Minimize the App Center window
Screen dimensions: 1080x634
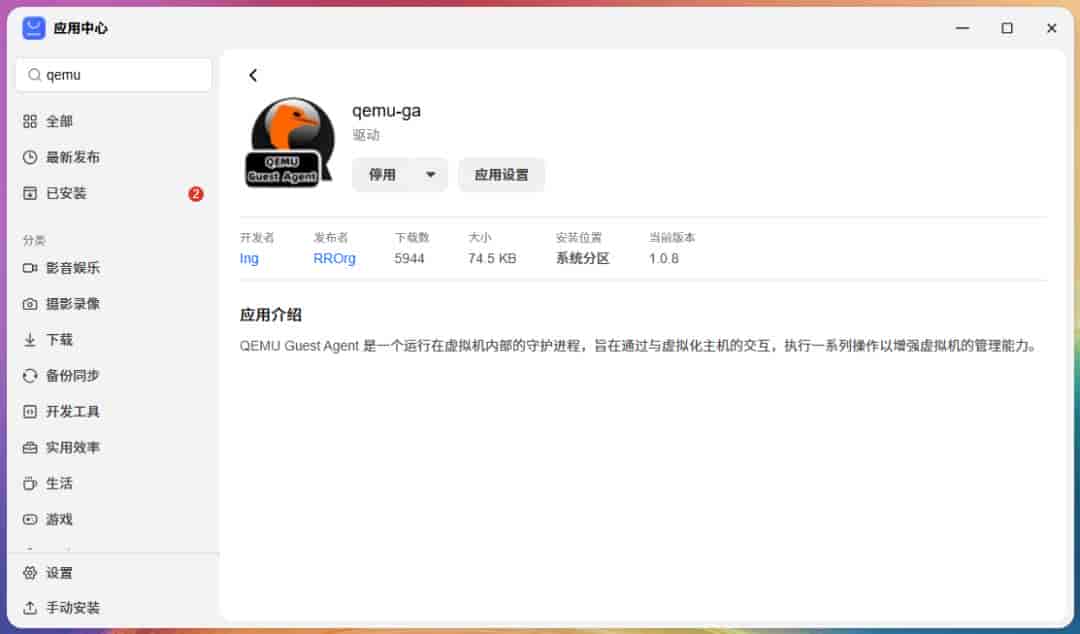(x=963, y=28)
